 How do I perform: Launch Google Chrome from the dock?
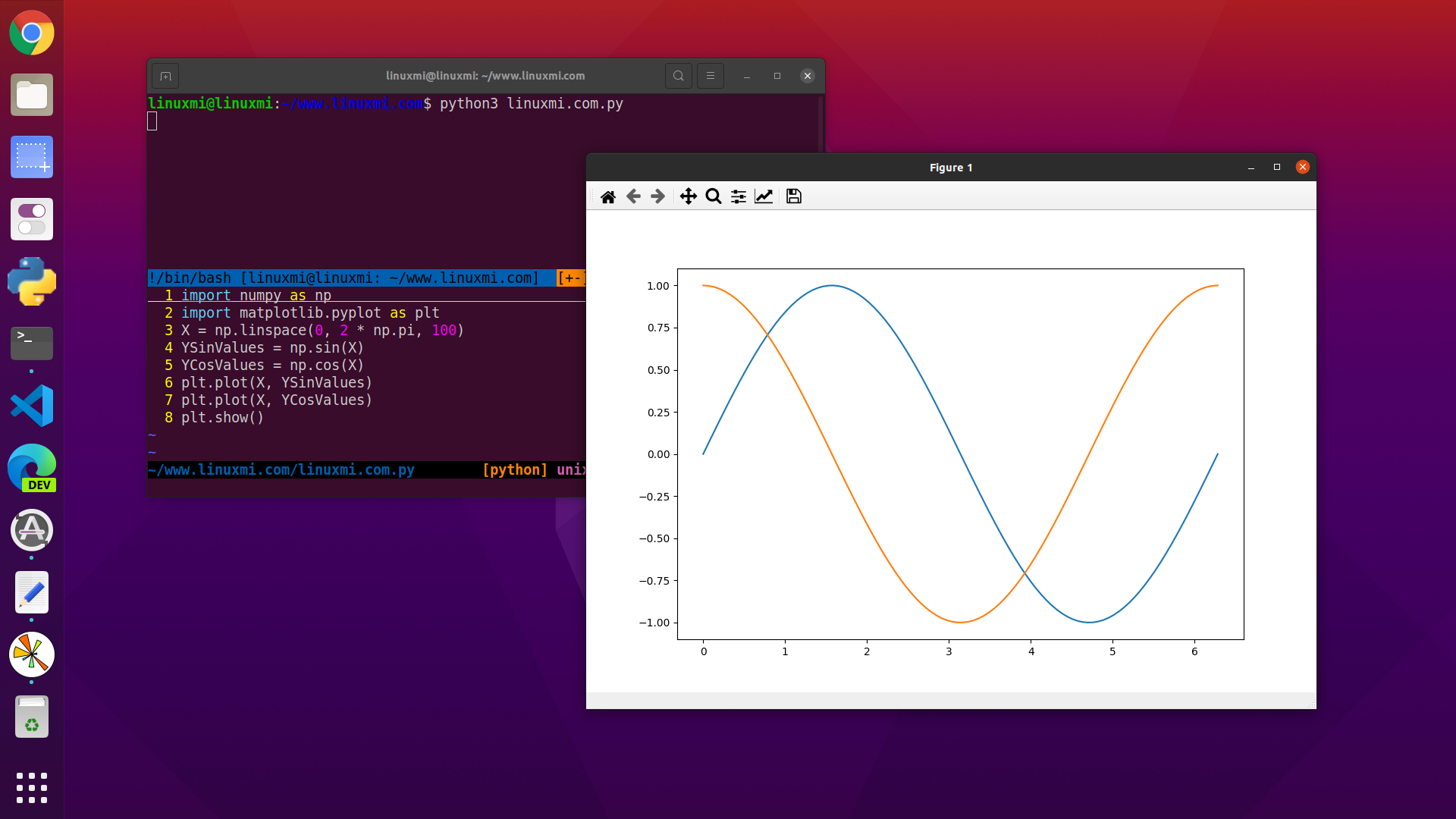click(32, 33)
